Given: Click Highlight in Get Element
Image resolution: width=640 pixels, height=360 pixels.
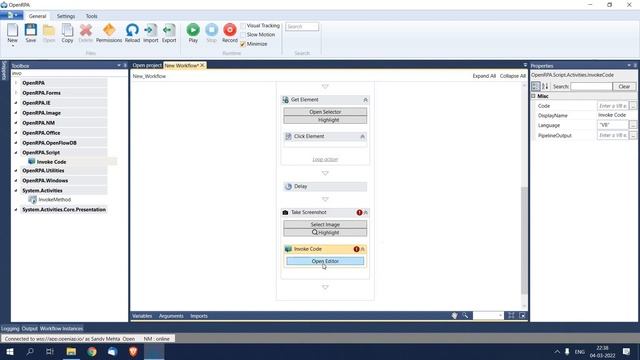Looking at the screenshot, I should click(325, 120).
